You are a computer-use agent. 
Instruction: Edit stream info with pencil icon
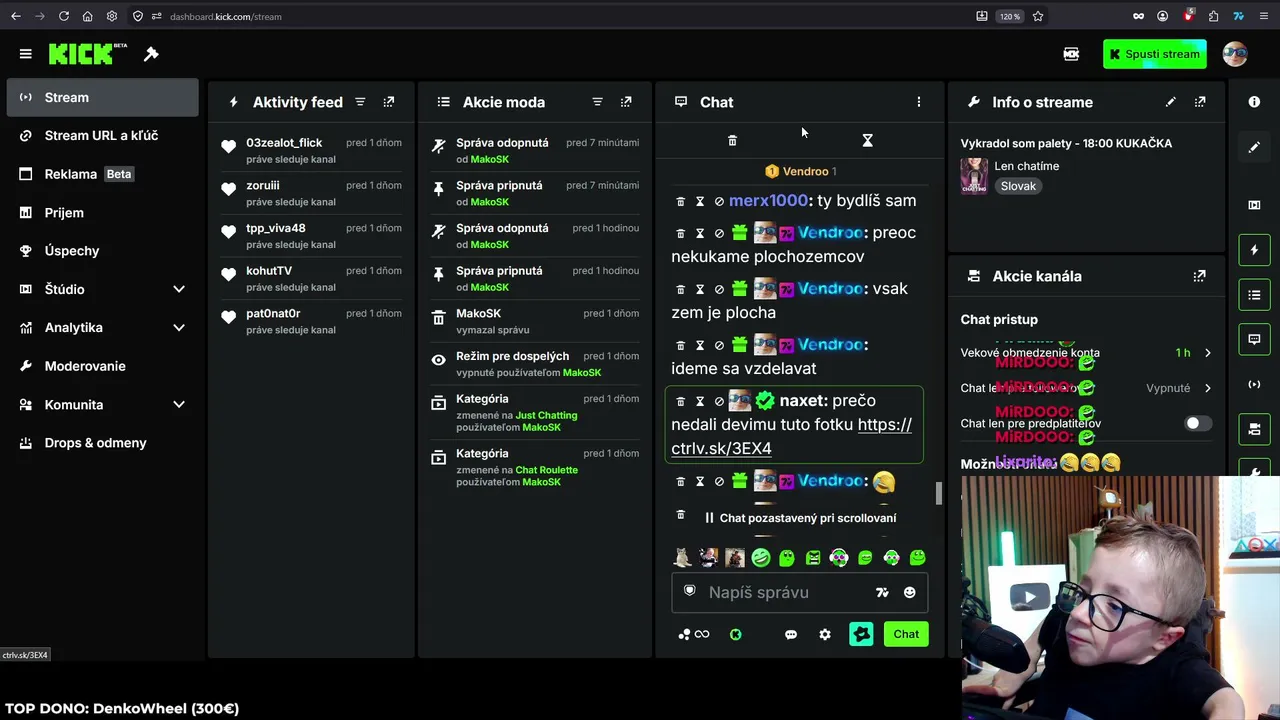tap(1171, 102)
